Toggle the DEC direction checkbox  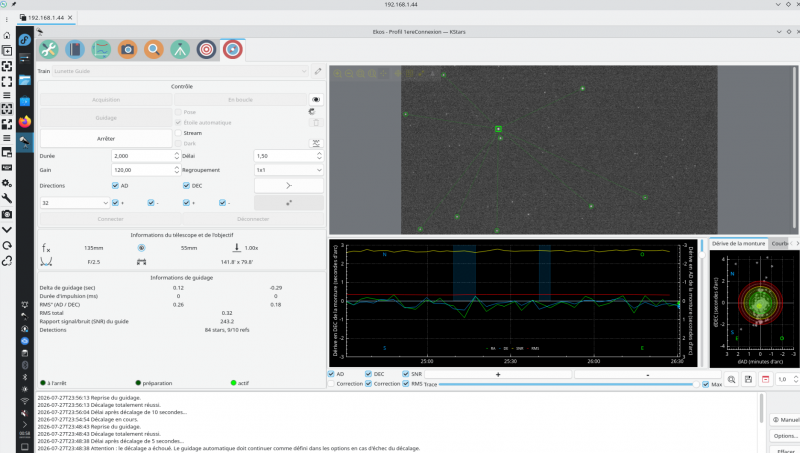point(186,186)
